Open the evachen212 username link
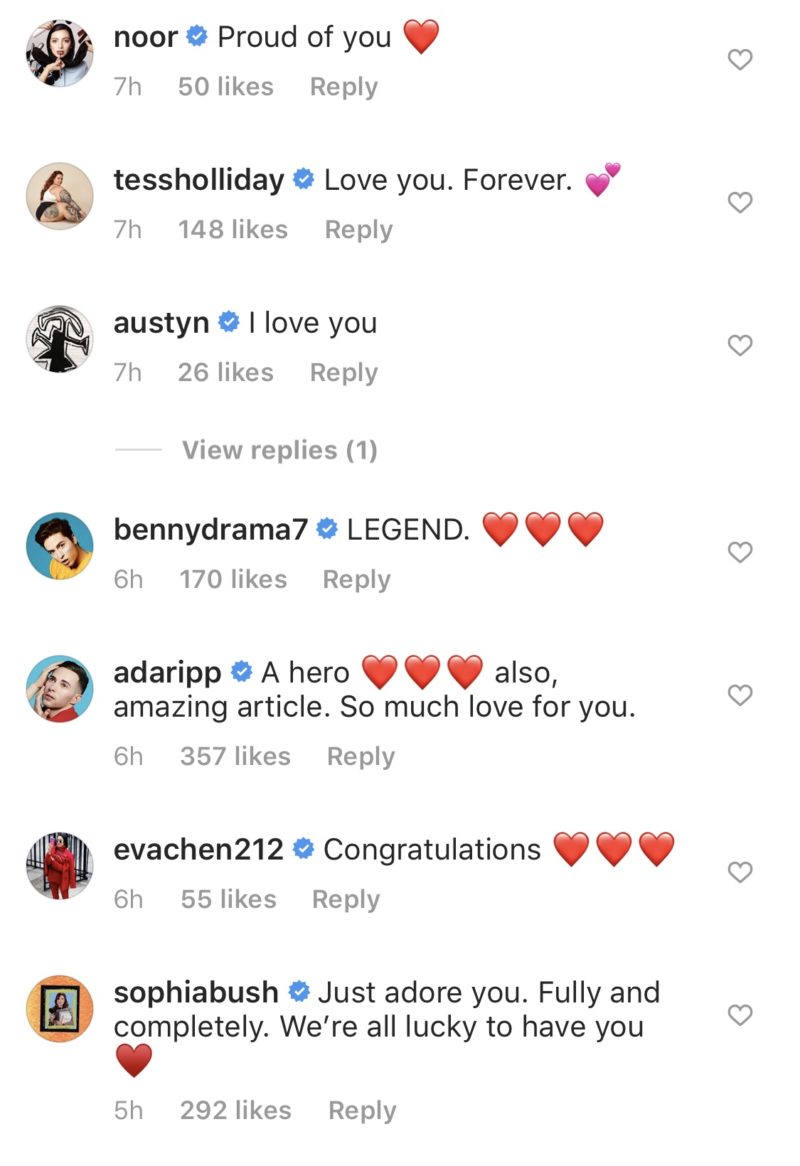Image resolution: width=800 pixels, height=1166 pixels. click(199, 850)
